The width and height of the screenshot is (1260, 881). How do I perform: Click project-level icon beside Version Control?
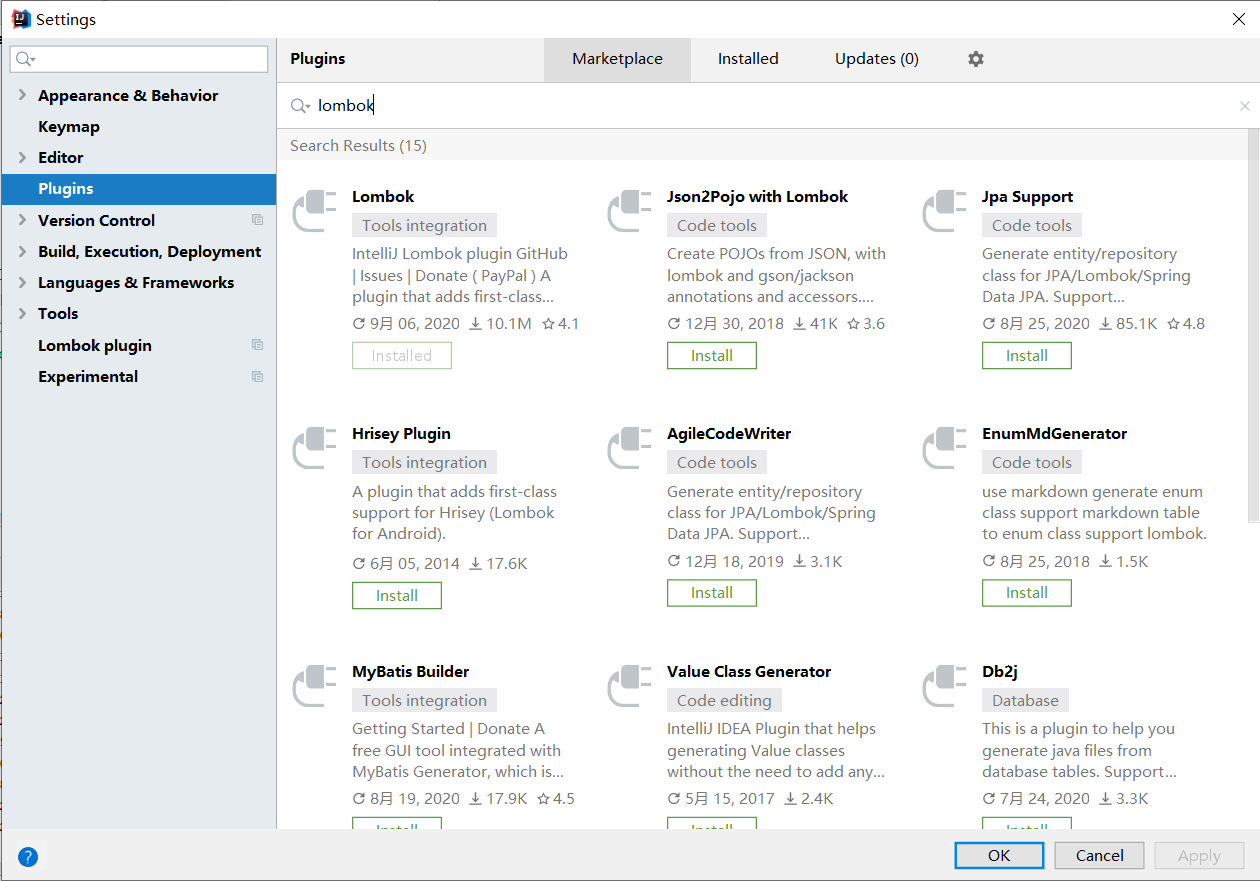(x=257, y=220)
